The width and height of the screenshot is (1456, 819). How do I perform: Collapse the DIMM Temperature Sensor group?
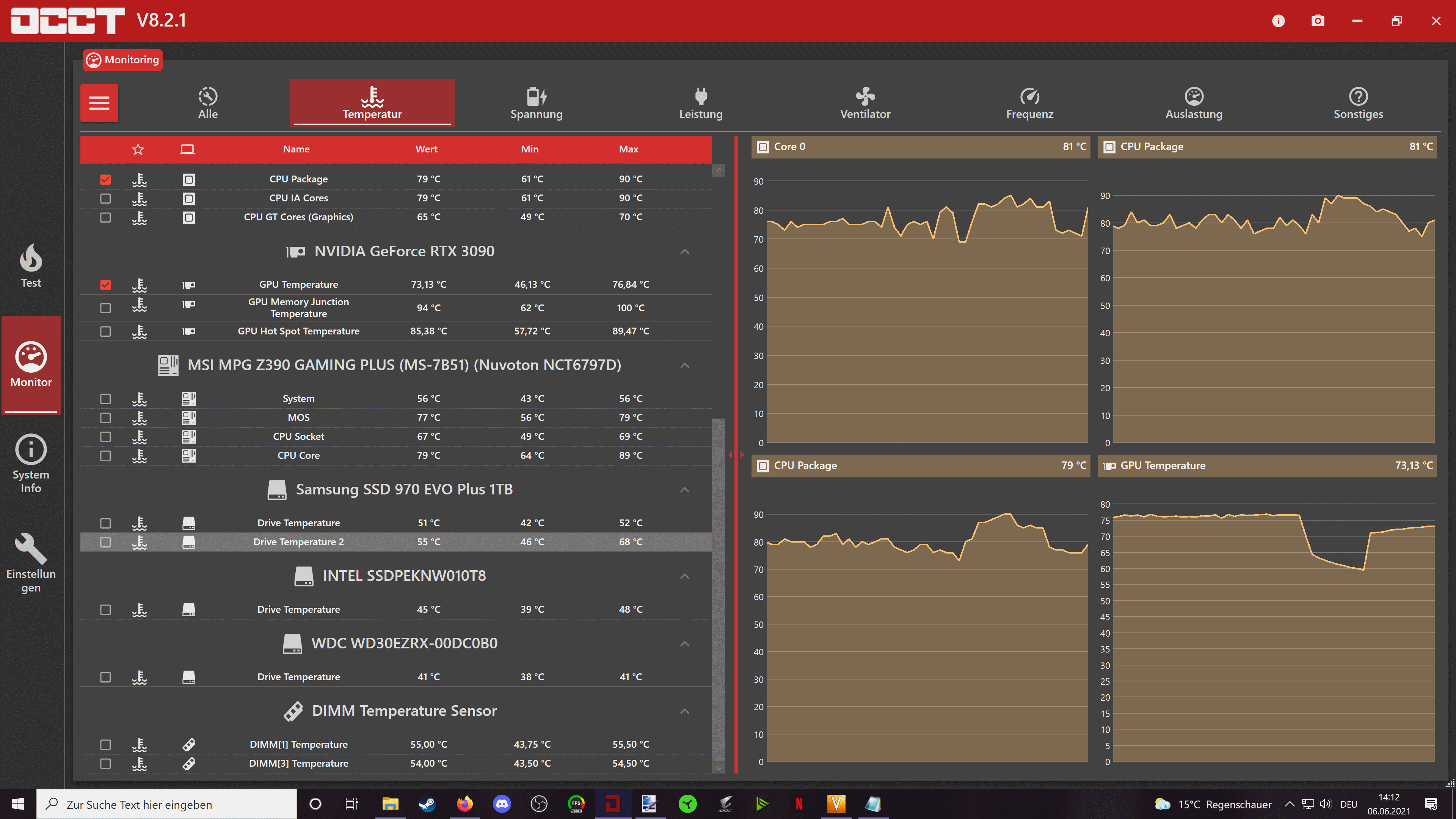[684, 711]
